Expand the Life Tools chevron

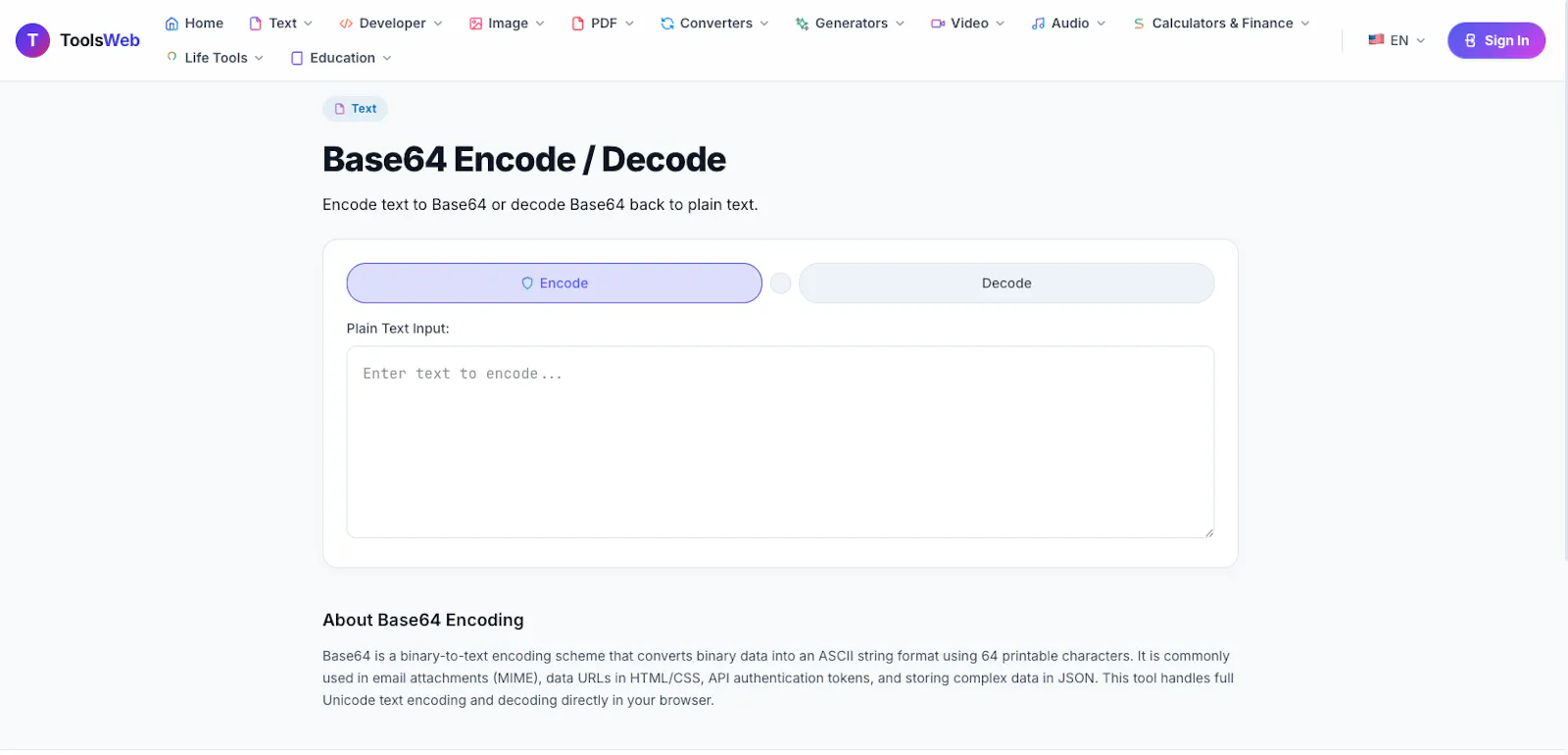click(x=259, y=58)
